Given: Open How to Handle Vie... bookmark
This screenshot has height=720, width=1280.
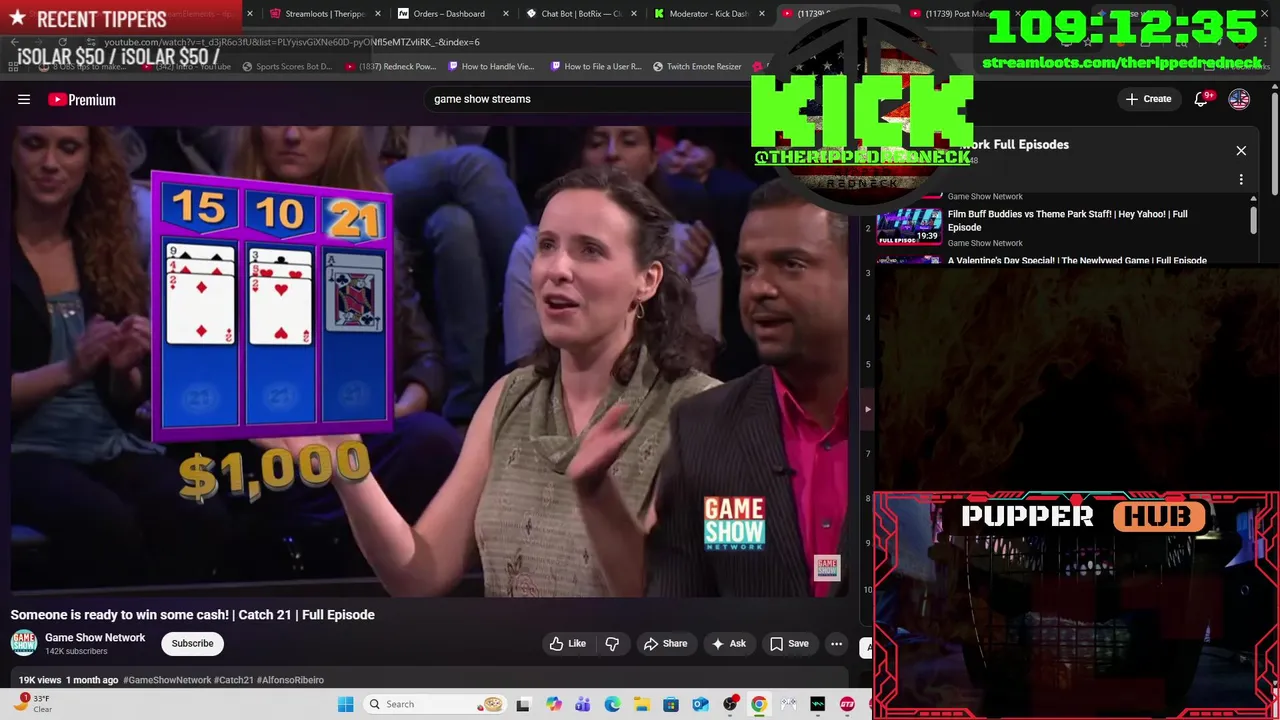Looking at the screenshot, I should coord(491,66).
